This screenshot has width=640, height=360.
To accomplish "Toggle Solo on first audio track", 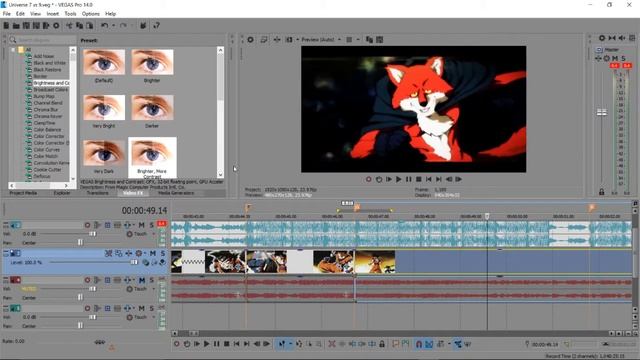I will point(151,225).
